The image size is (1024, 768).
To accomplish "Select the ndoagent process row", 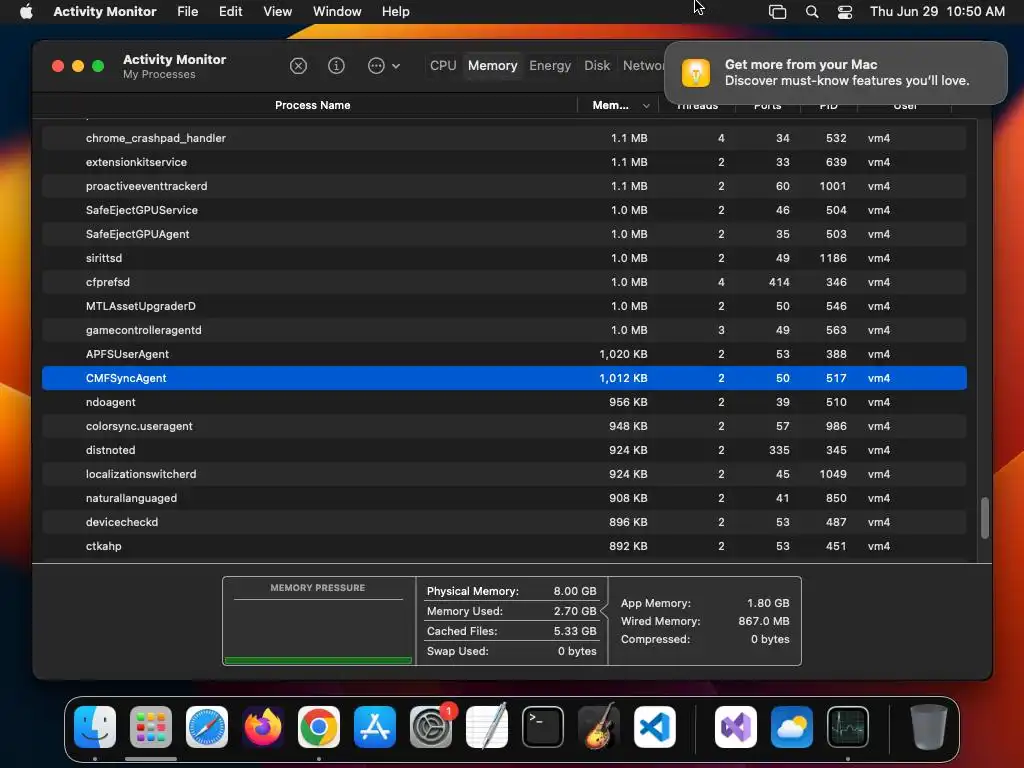I will 504,402.
